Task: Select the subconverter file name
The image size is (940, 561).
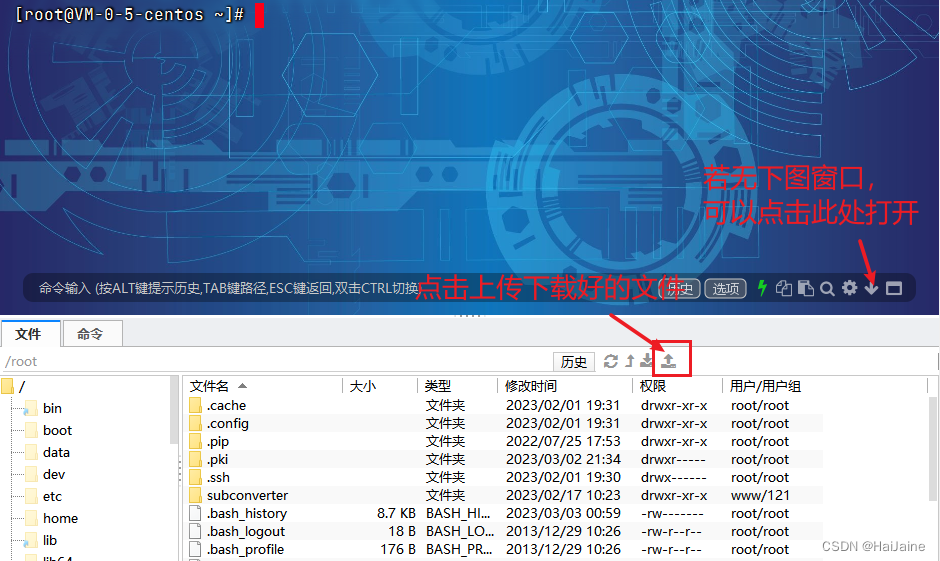Action: click(248, 495)
